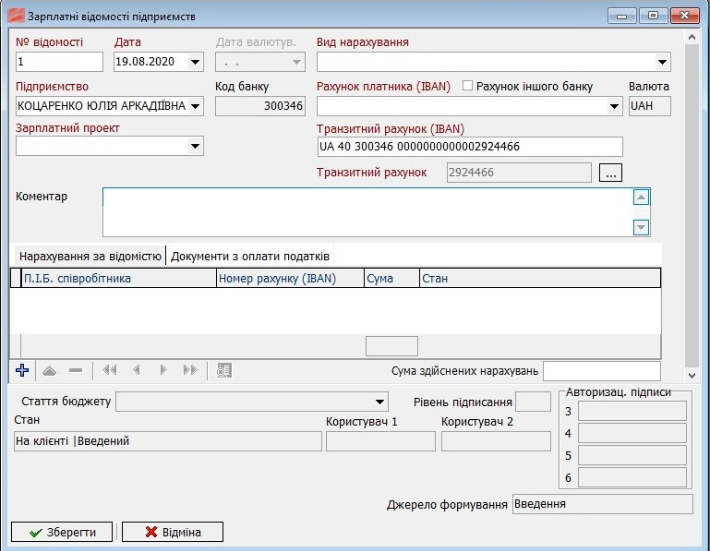Open the Дата calendar dropdown

(195, 62)
